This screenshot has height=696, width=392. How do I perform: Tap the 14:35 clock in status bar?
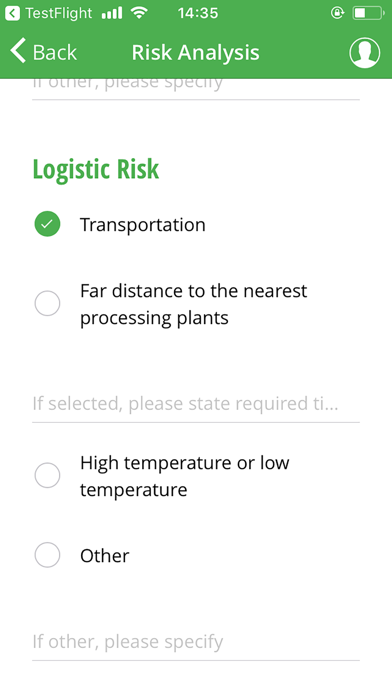coord(198,13)
